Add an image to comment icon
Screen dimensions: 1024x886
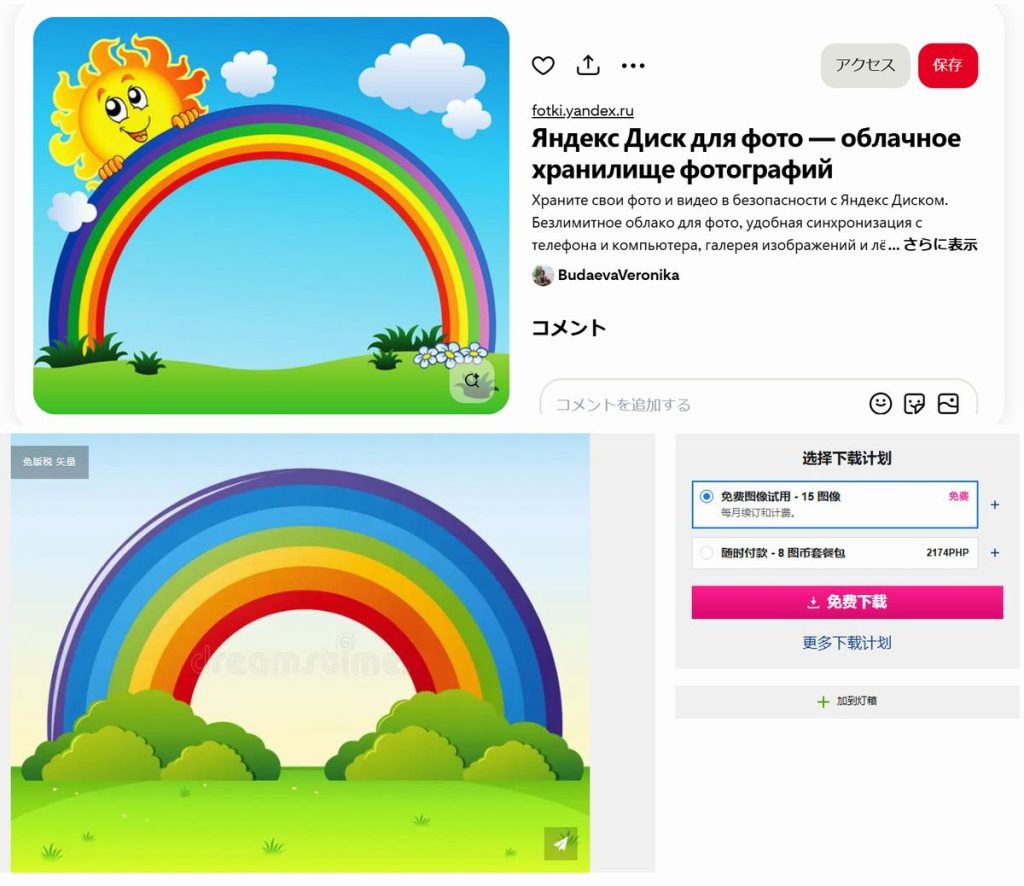click(948, 403)
